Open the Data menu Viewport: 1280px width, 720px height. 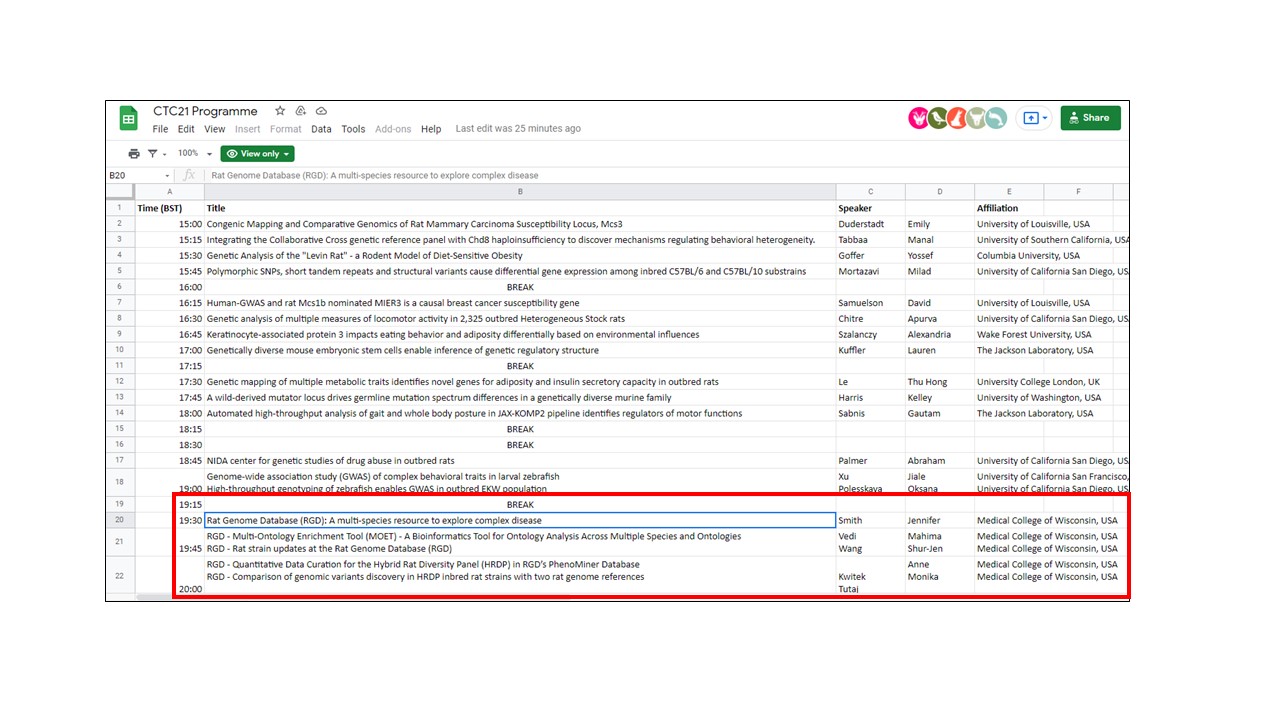321,129
